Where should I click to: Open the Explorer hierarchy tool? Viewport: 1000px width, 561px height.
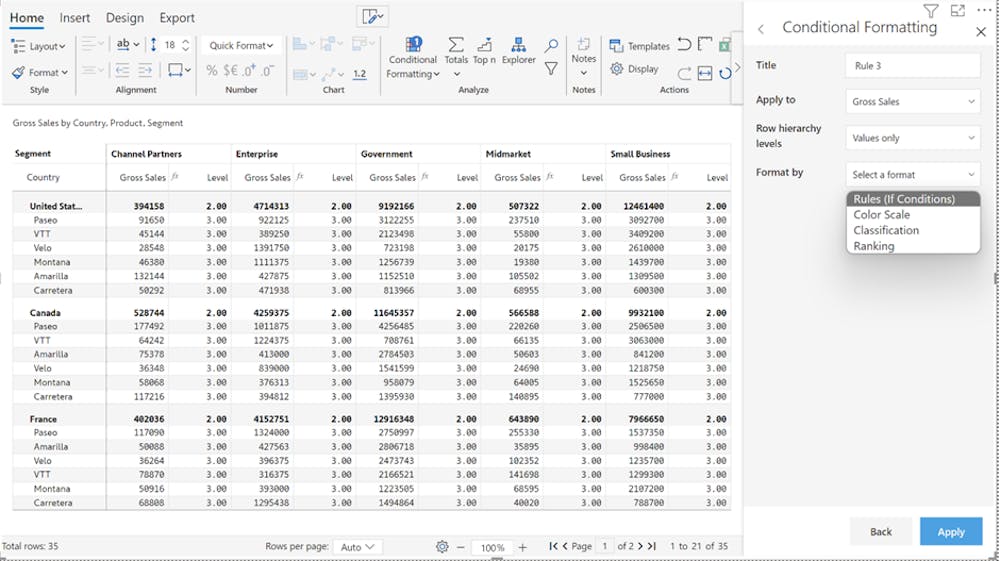pyautogui.click(x=518, y=52)
